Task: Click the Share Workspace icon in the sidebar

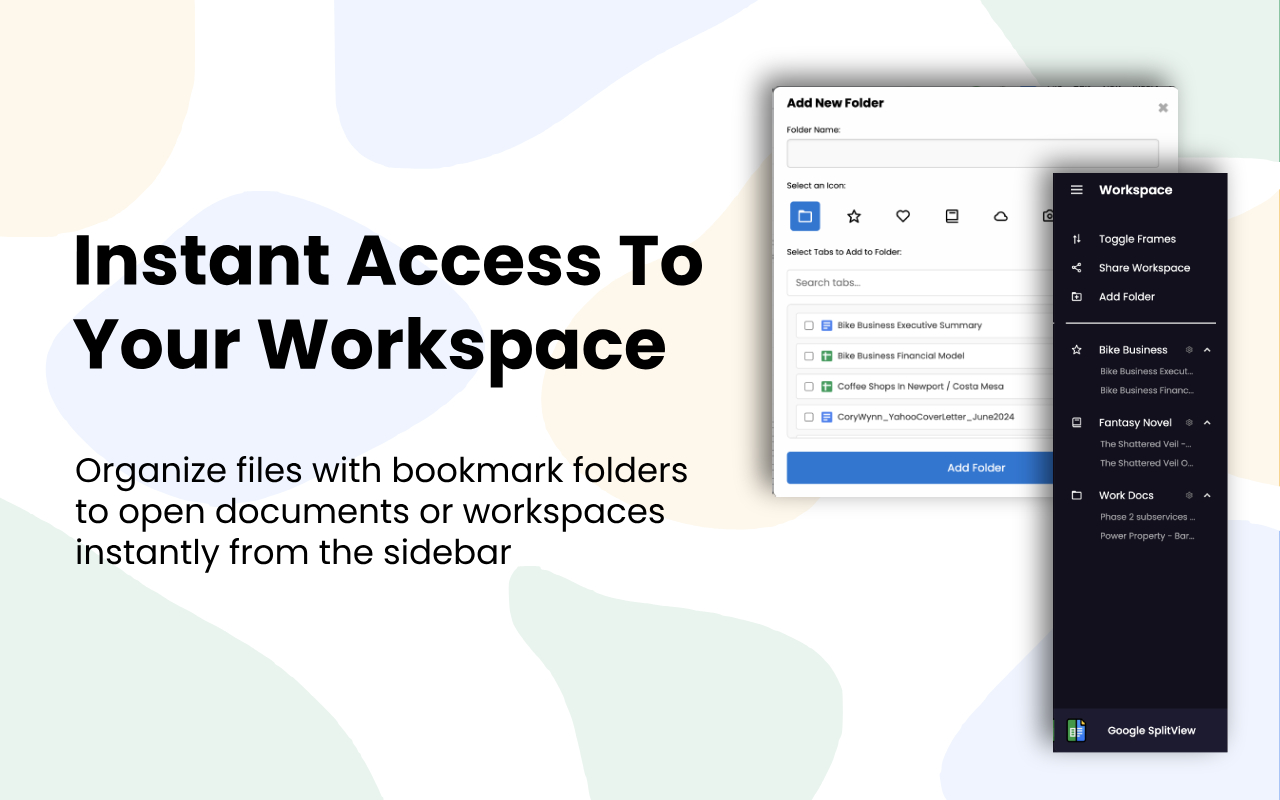Action: tap(1076, 267)
